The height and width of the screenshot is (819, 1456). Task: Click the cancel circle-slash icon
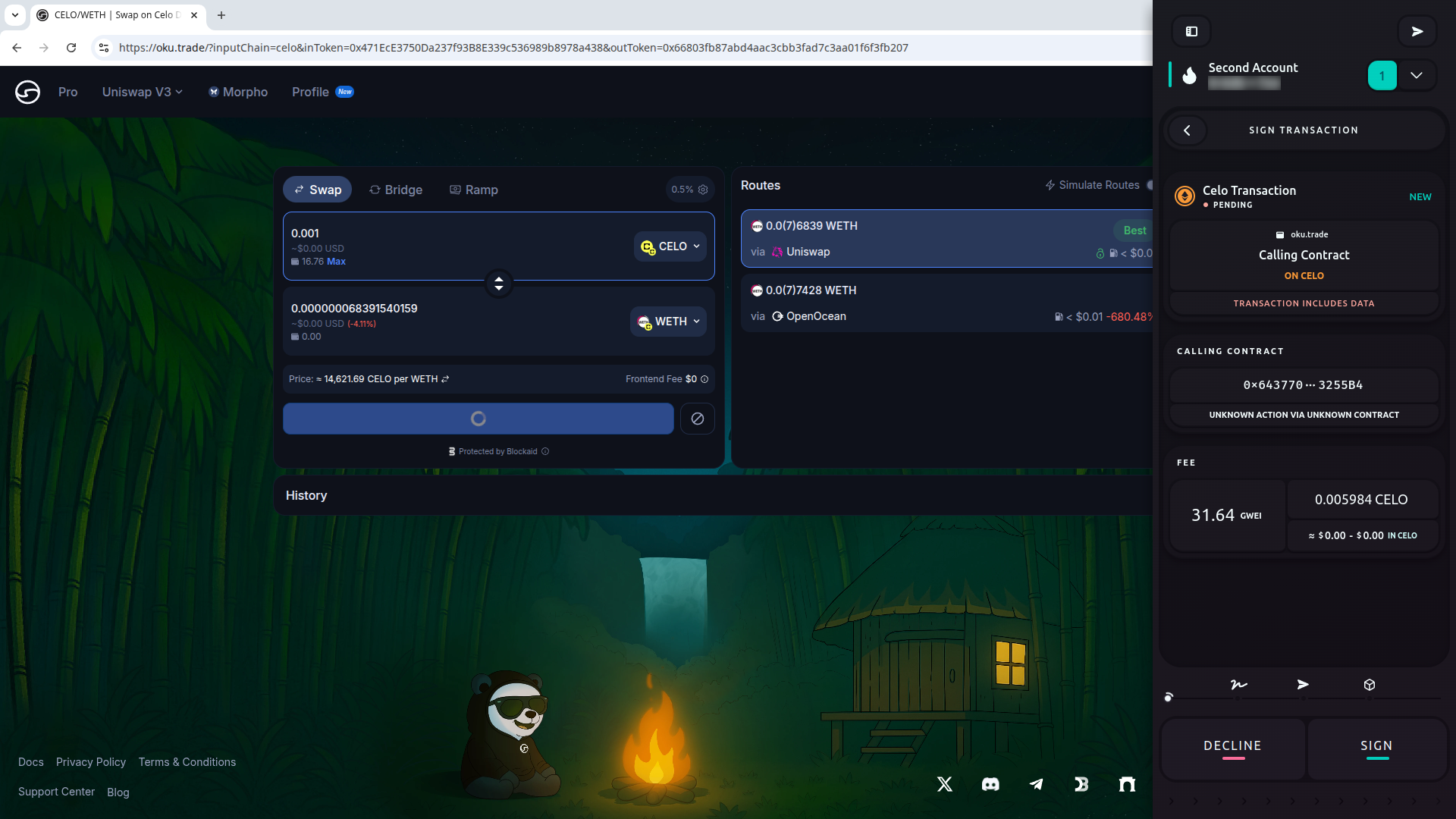coord(697,419)
